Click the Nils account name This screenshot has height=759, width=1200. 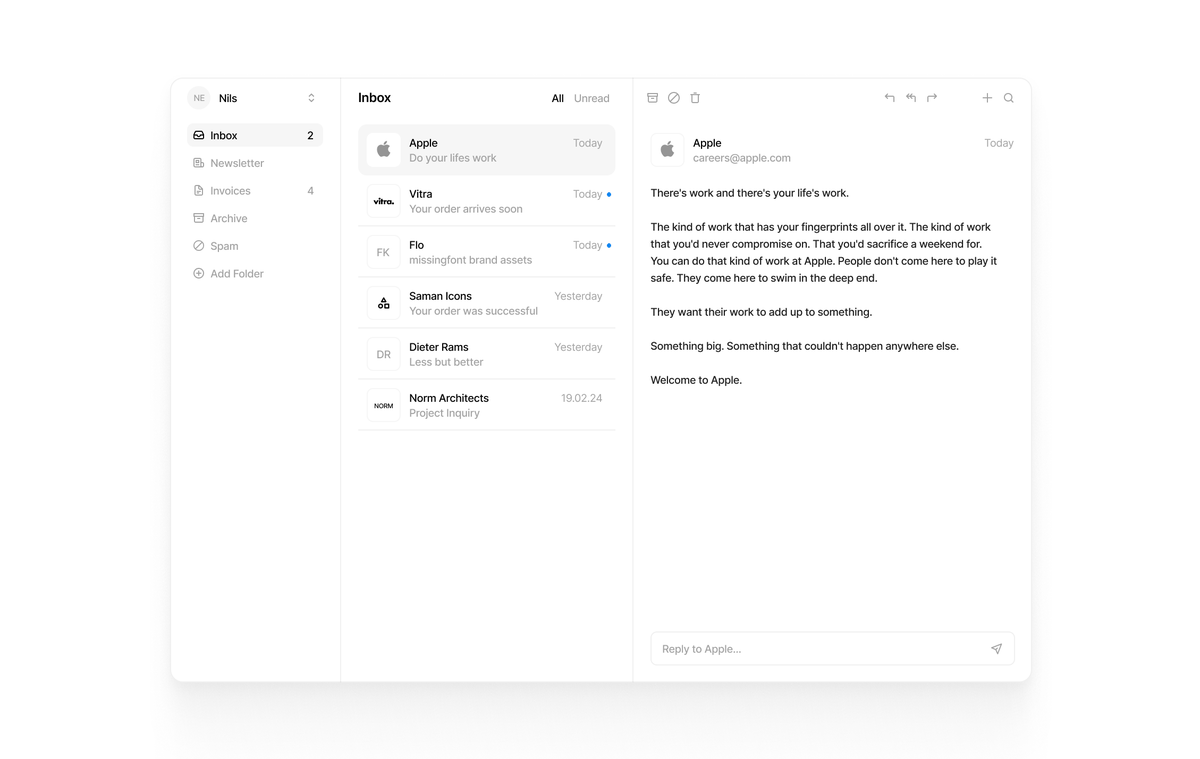228,98
